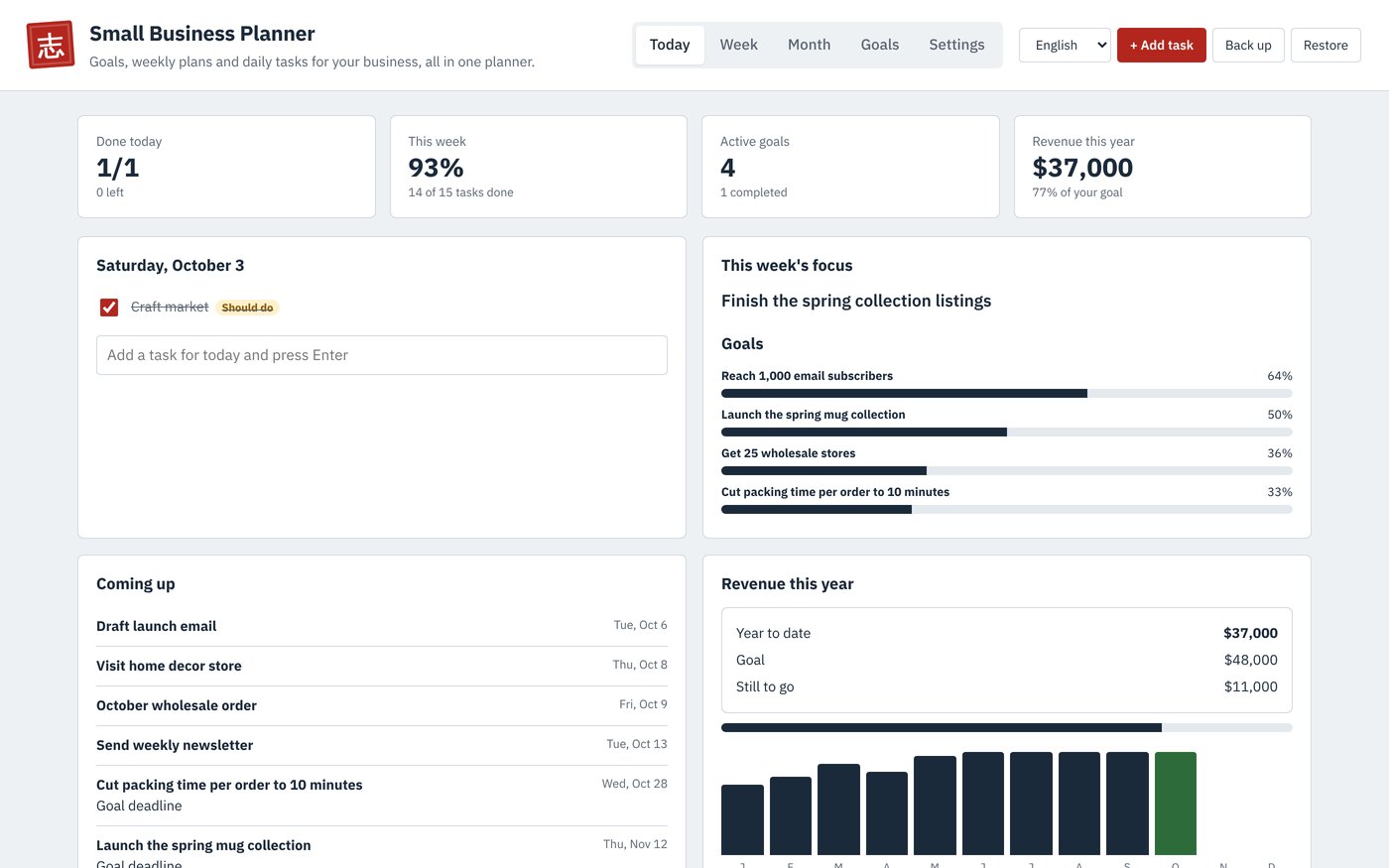The width and height of the screenshot is (1389, 868).
Task: Click the Saturday, October 3 heading
Action: (x=170, y=266)
